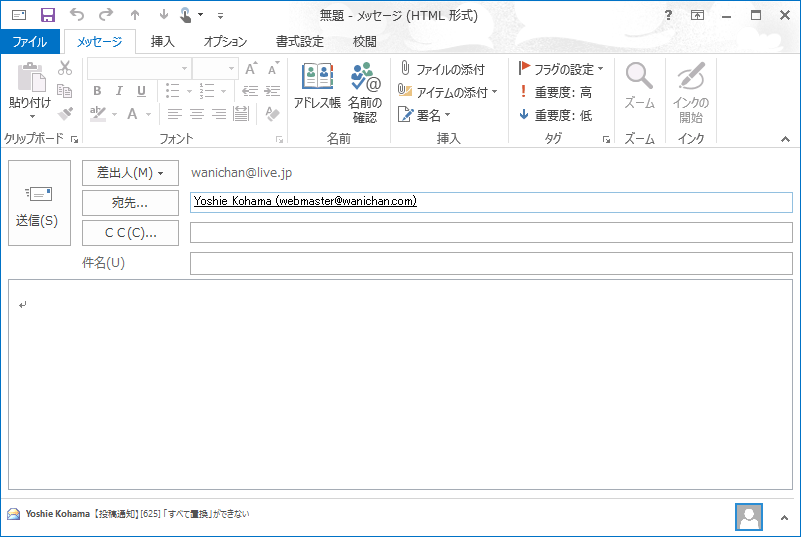Viewport: 801px width, 537px height.
Task: Align text right
Action: click(x=219, y=113)
